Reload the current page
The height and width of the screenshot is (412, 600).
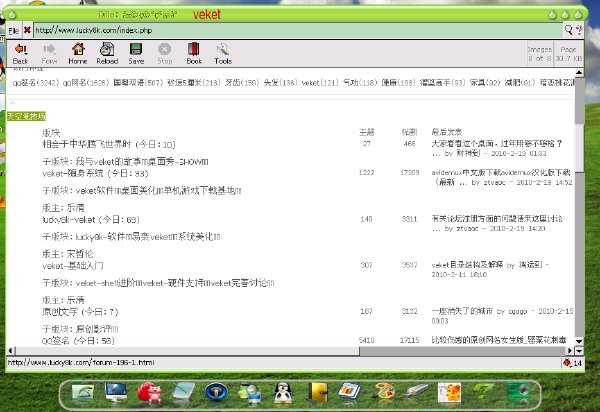click(107, 53)
